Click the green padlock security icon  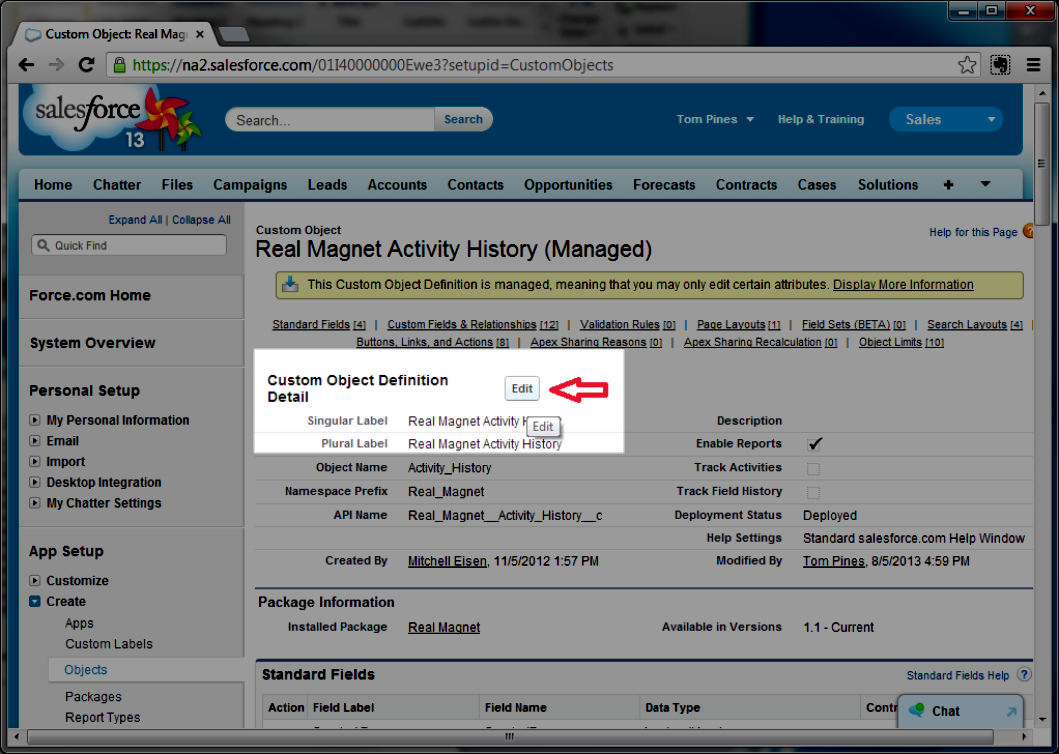(120, 65)
